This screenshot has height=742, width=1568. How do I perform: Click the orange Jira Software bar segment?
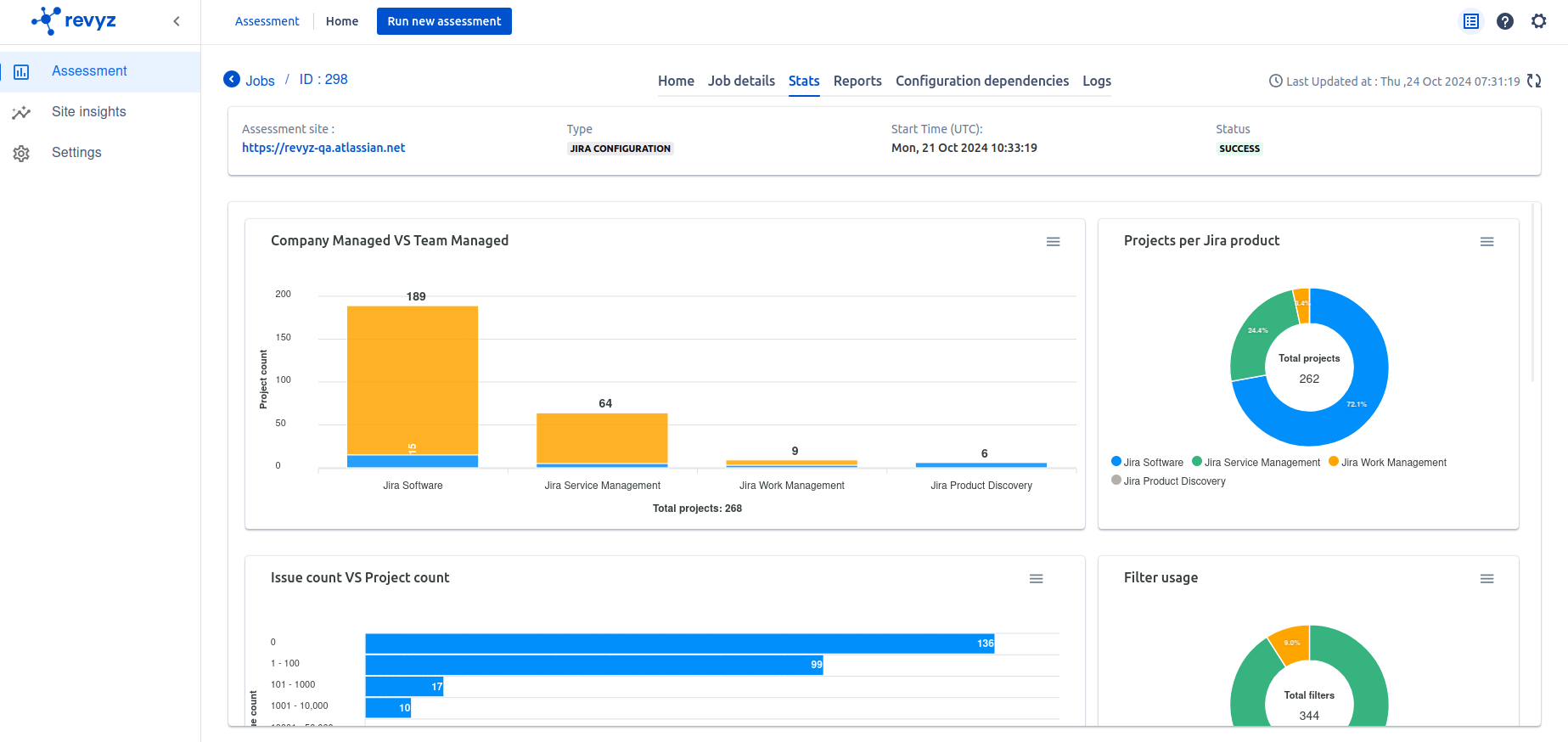pos(413,379)
